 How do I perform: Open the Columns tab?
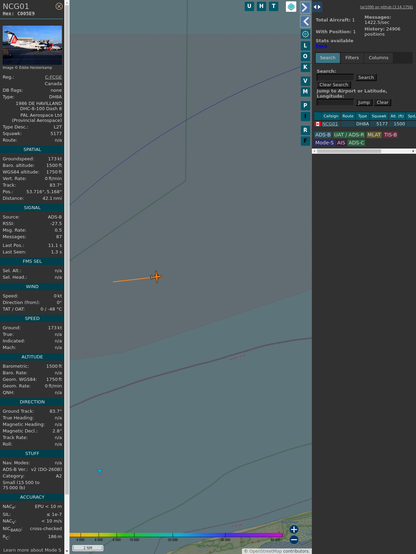(x=378, y=58)
